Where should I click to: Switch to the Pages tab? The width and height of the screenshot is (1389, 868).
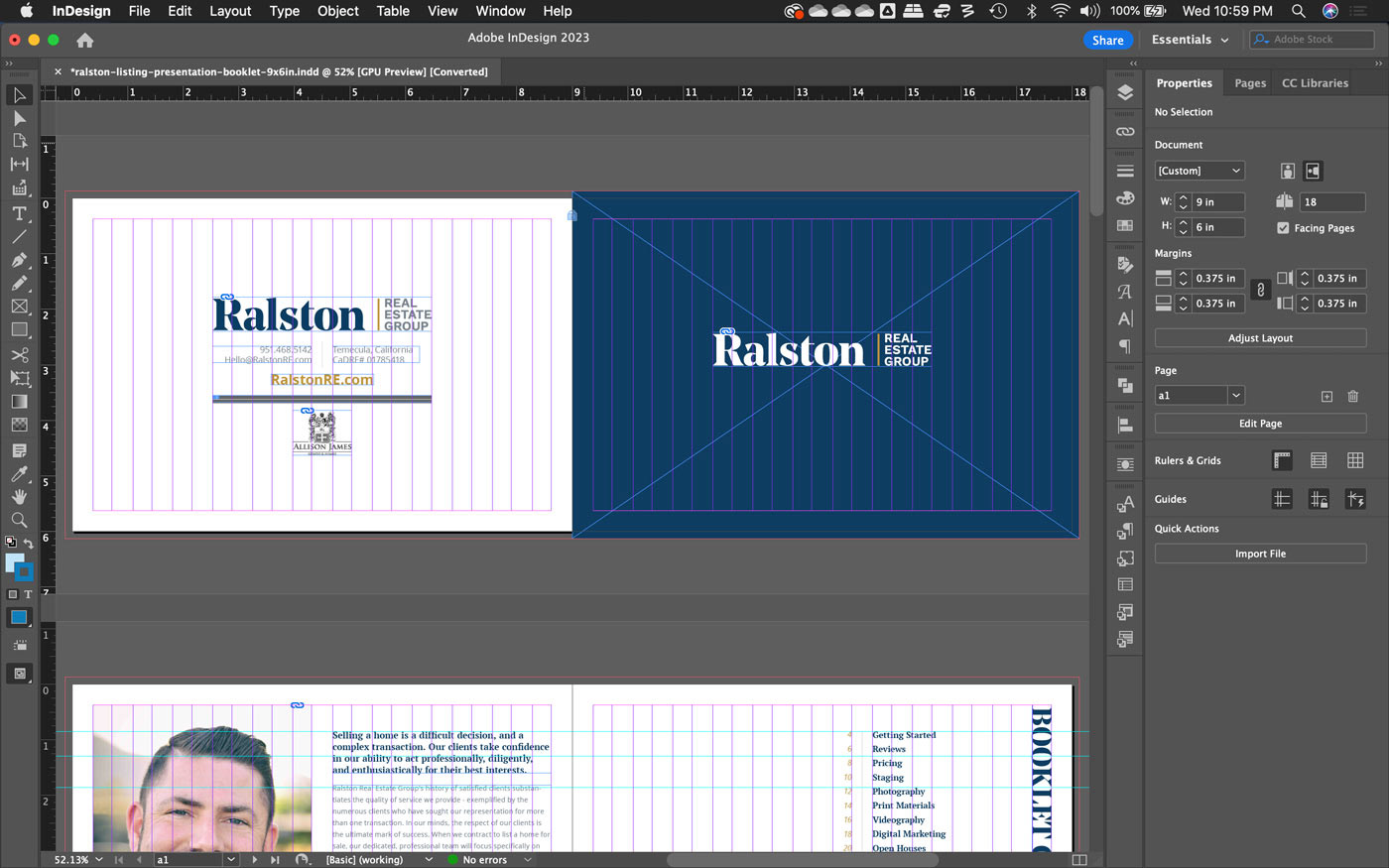[x=1250, y=83]
